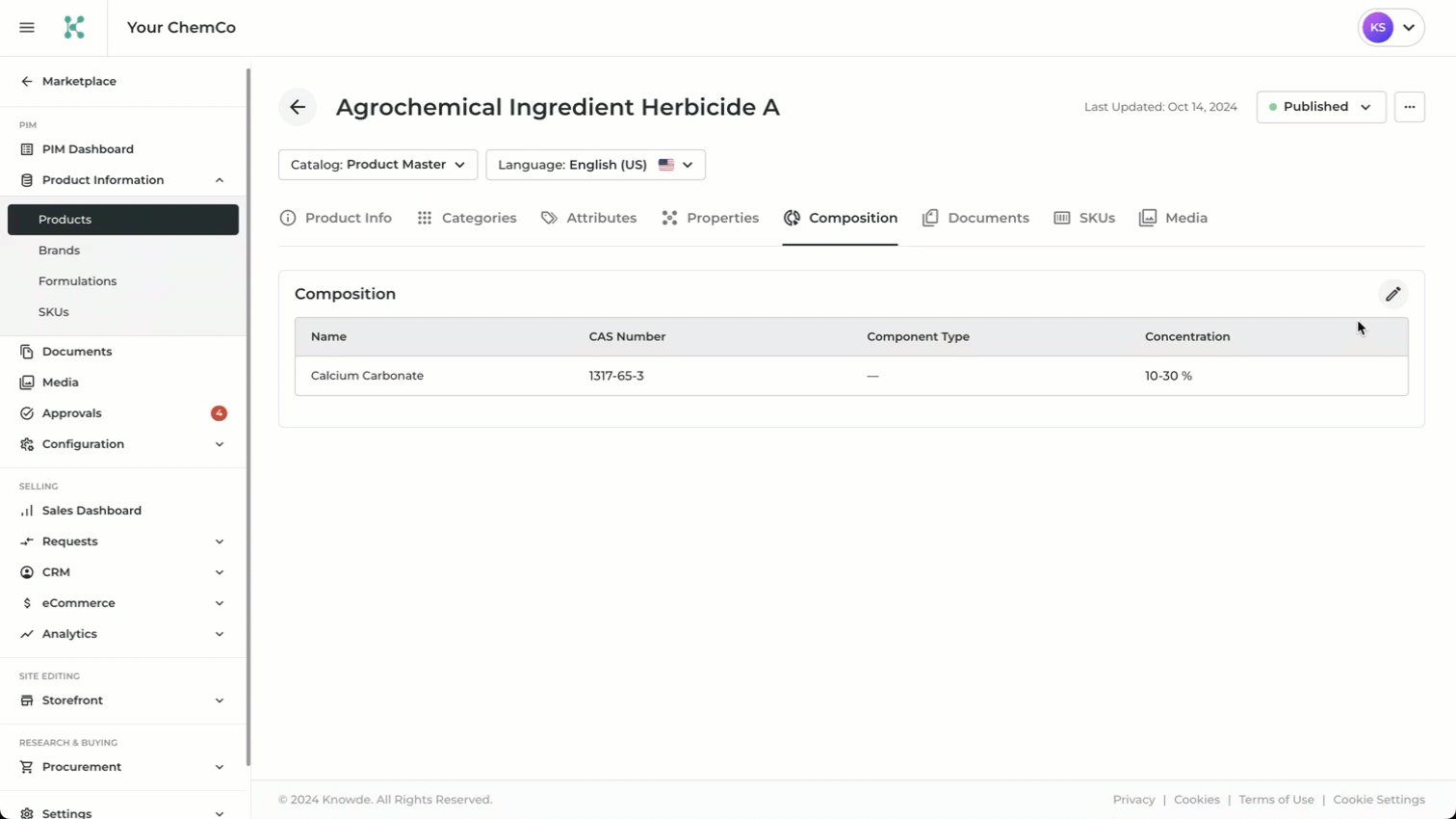Open Approvals with the notification badge
Image resolution: width=1456 pixels, height=819 pixels.
point(72,413)
